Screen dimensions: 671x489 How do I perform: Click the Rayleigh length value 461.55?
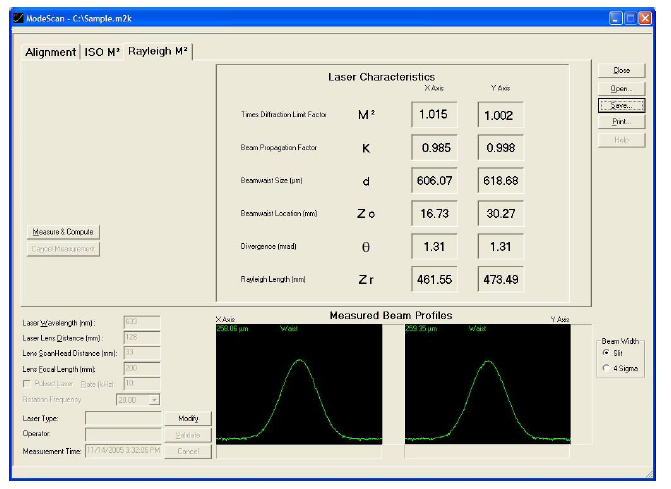point(434,279)
